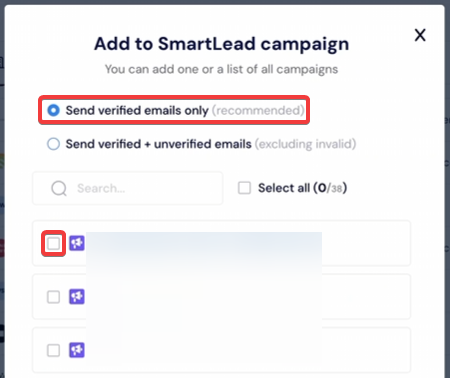Select Send verified emails only radio button
This screenshot has width=450, height=378.
click(x=53, y=110)
